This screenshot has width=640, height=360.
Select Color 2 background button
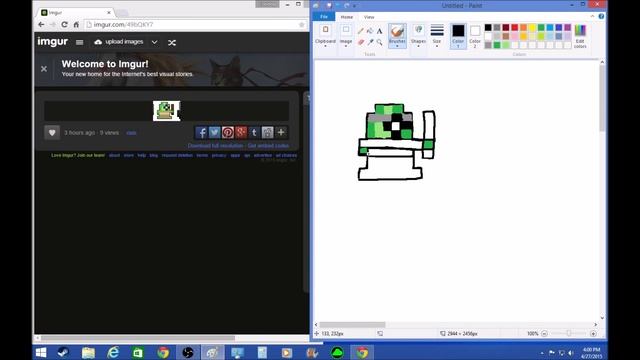475,36
